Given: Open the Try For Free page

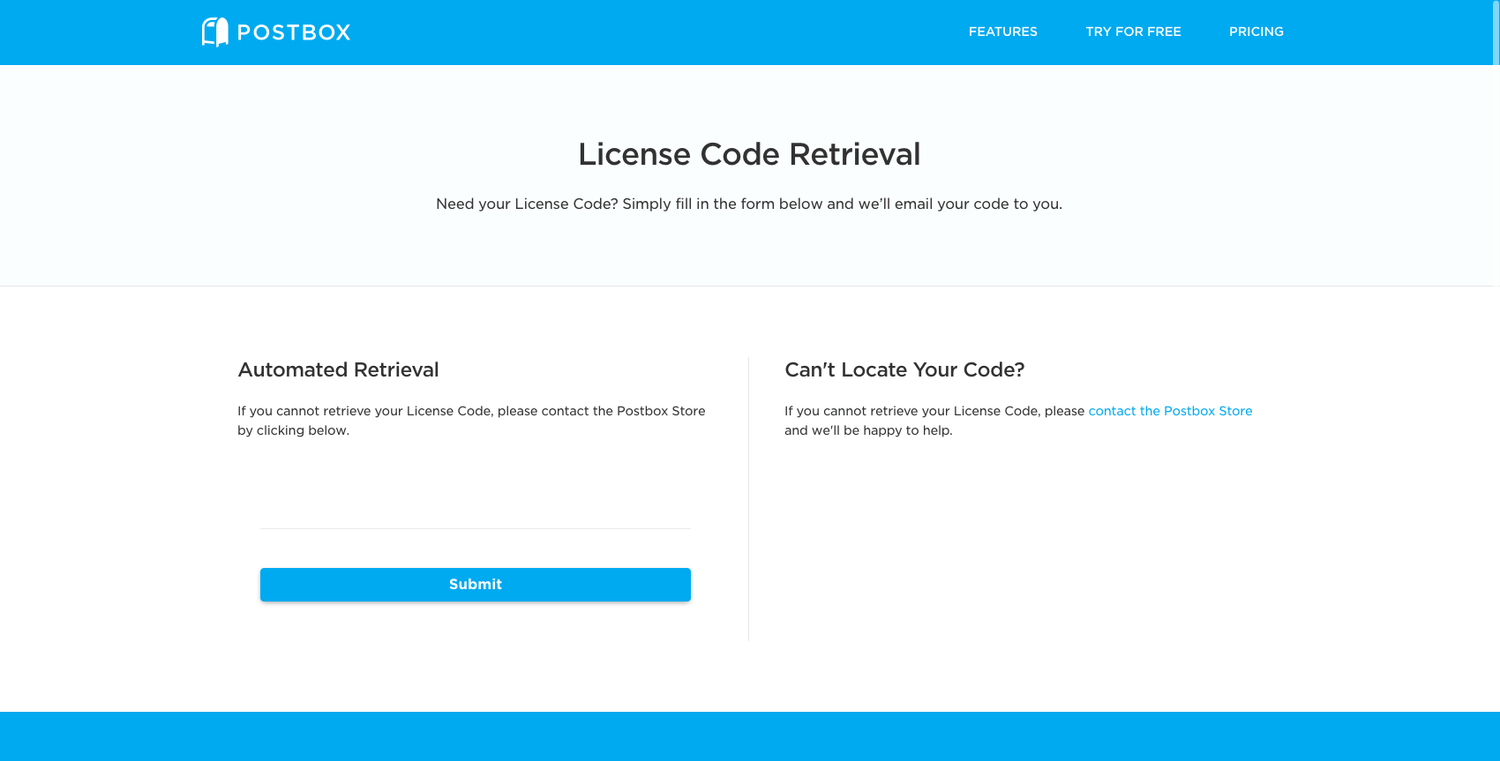Looking at the screenshot, I should coord(1133,32).
